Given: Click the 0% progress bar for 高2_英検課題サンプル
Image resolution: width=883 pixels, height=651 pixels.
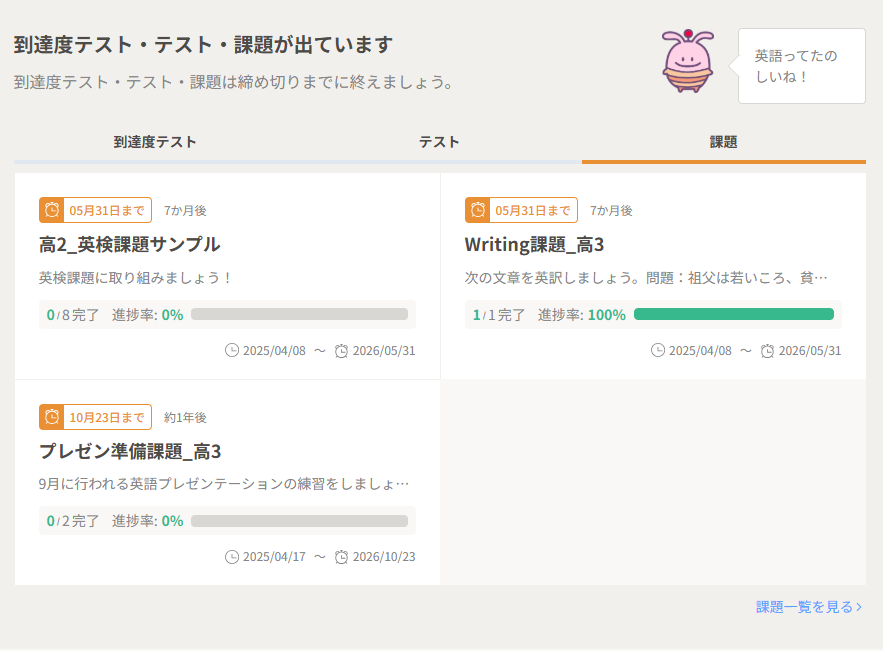Looking at the screenshot, I should 299,314.
